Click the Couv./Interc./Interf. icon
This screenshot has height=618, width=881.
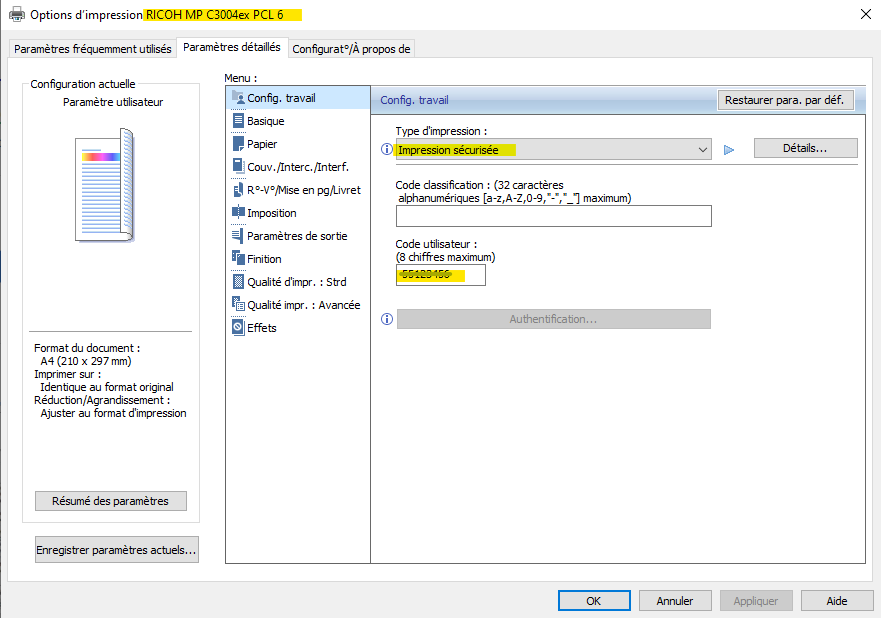pyautogui.click(x=238, y=167)
